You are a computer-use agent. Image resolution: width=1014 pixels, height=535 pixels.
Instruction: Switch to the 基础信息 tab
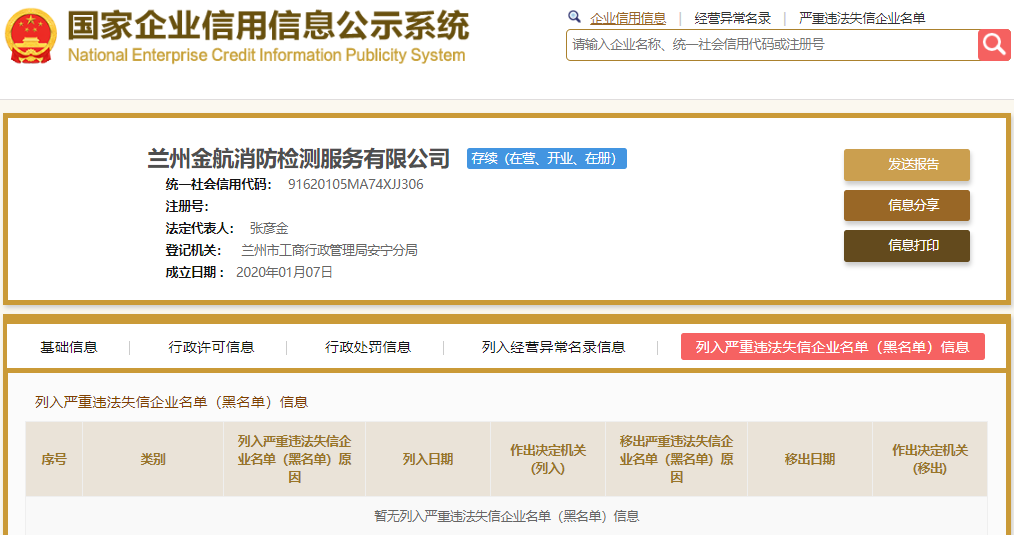[x=69, y=347]
